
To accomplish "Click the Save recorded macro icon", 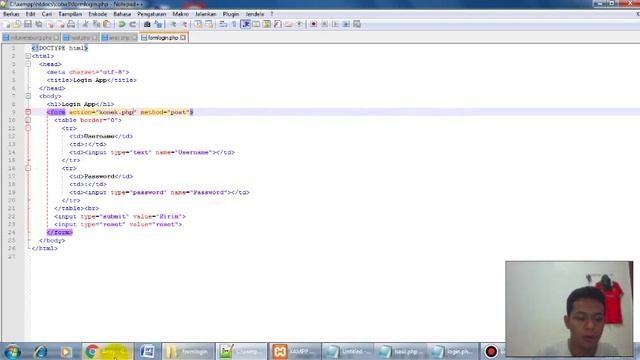I will [357, 24].
